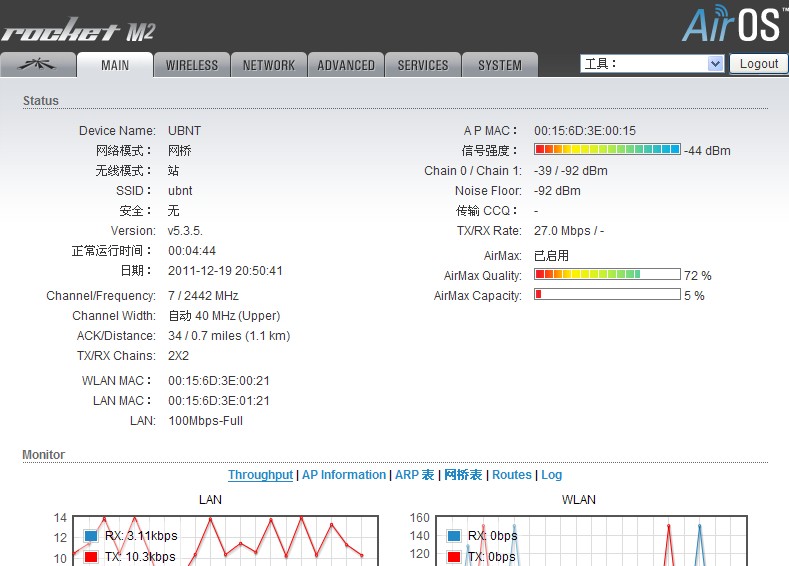789x566 pixels.
Task: Select the LAN speed 100Mbps-Full
Action: pos(205,421)
